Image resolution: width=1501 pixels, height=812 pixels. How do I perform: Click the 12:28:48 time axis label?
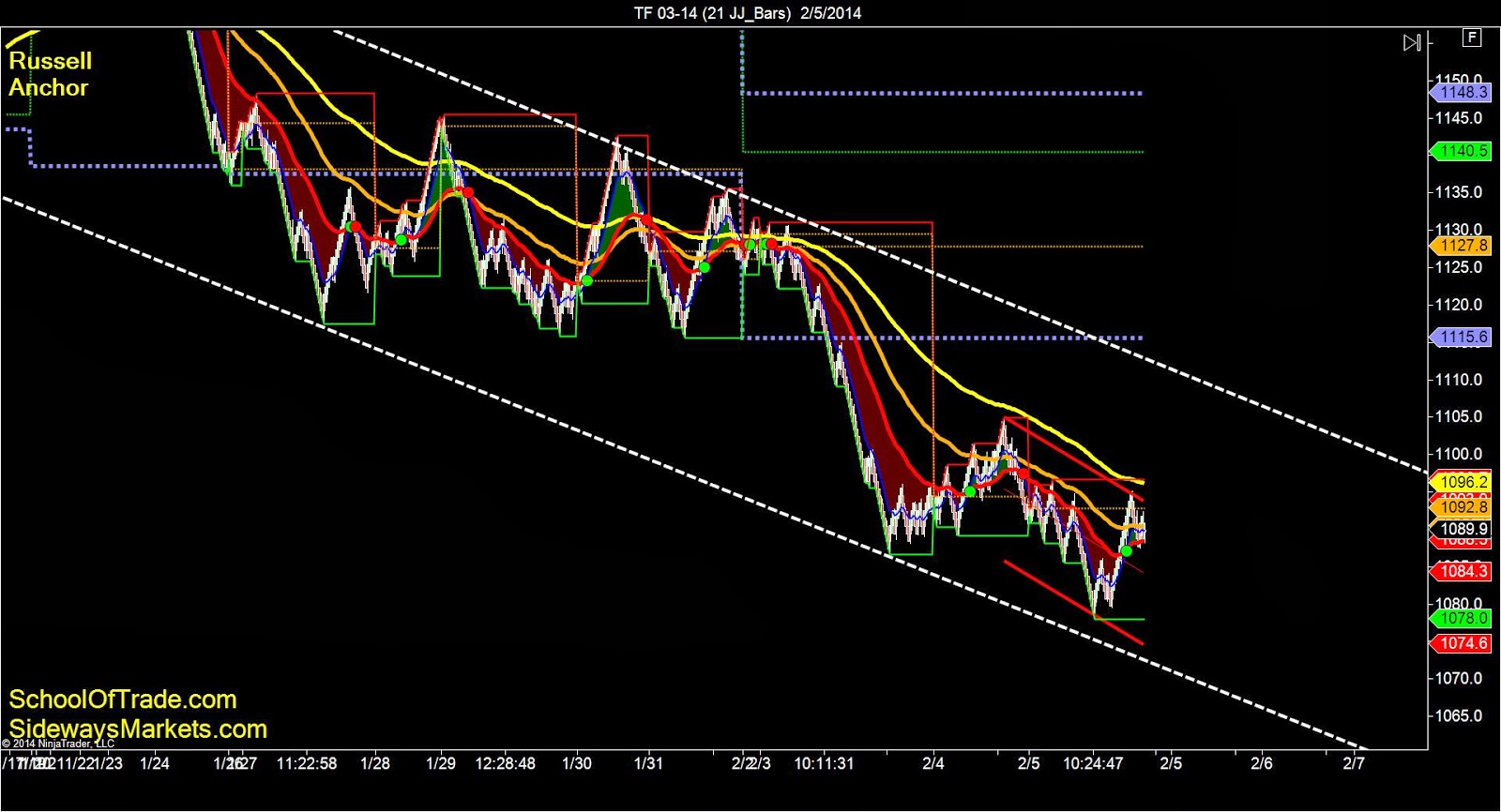click(x=506, y=763)
